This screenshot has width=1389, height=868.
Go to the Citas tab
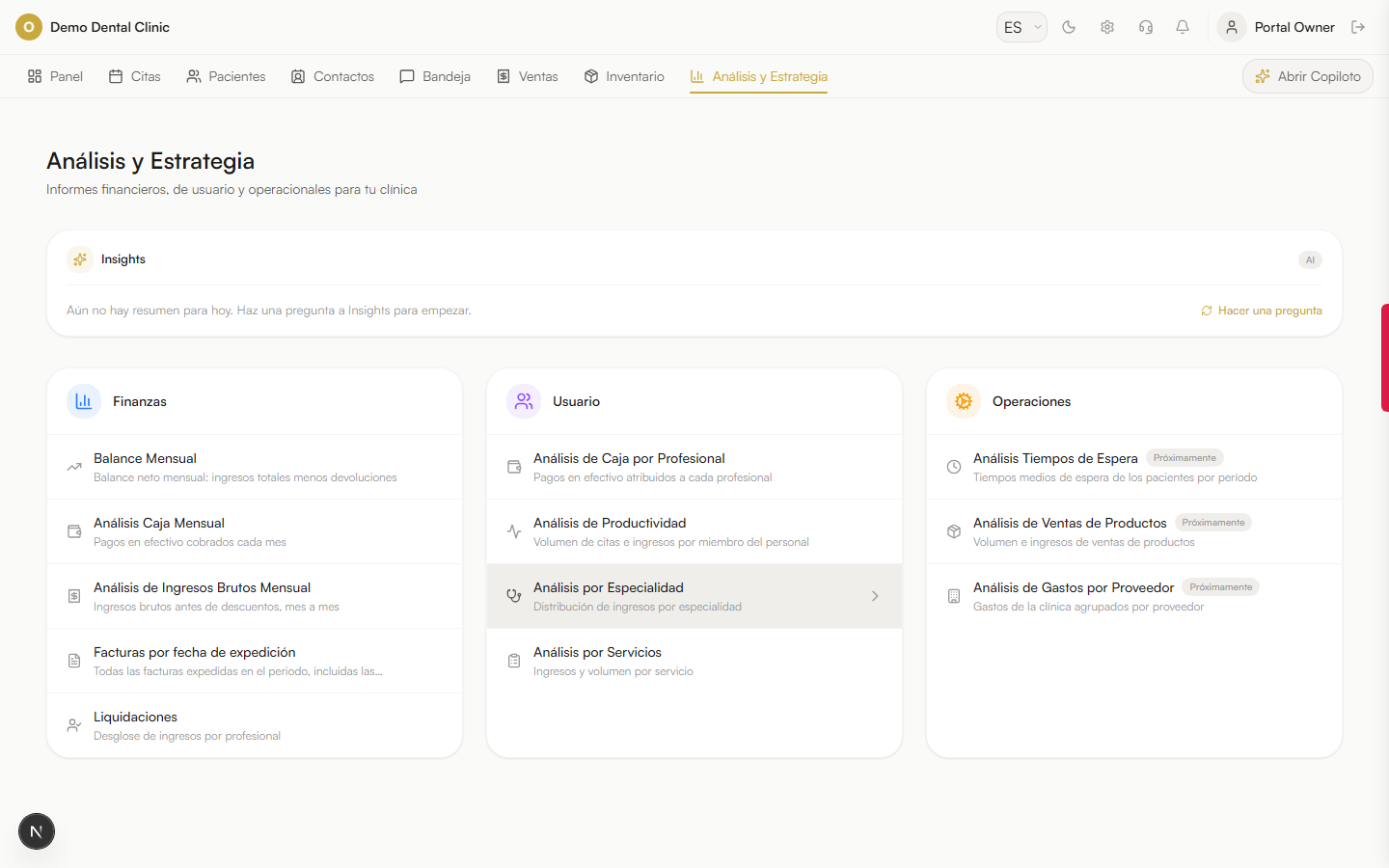(135, 76)
